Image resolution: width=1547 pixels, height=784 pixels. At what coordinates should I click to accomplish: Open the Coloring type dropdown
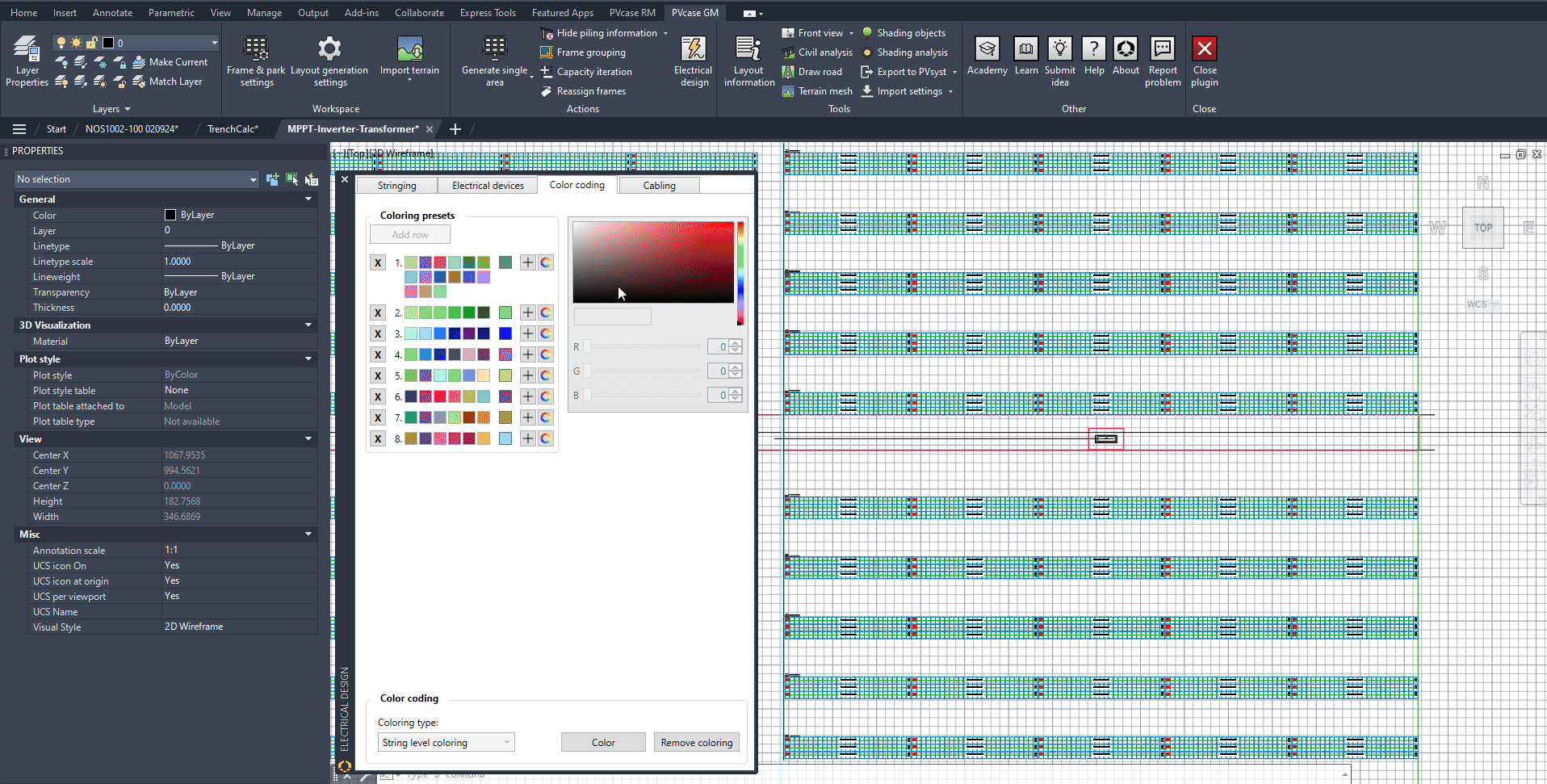click(x=446, y=743)
